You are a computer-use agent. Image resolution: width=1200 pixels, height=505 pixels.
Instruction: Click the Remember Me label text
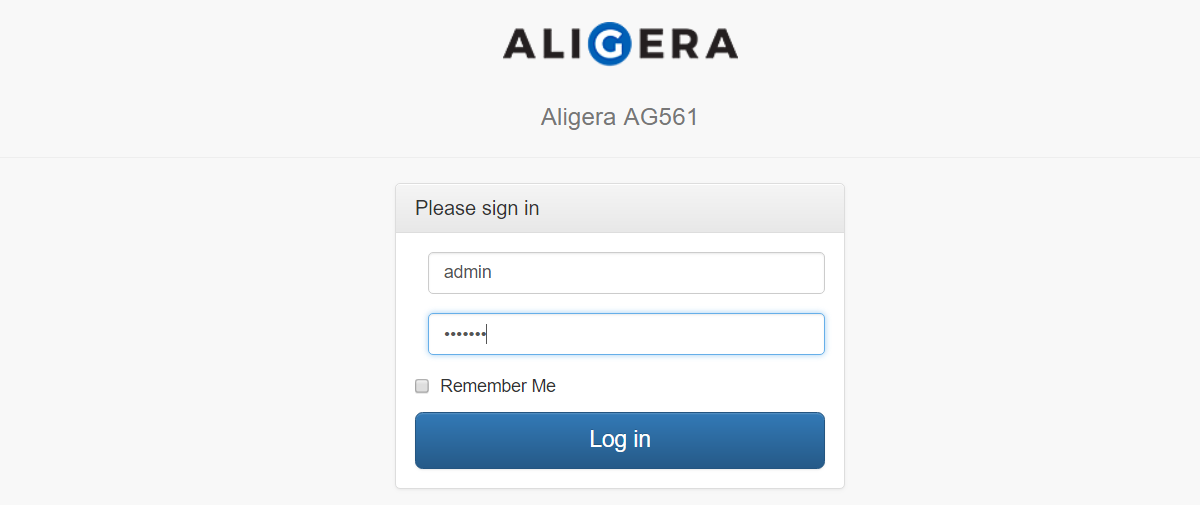pyautogui.click(x=498, y=386)
